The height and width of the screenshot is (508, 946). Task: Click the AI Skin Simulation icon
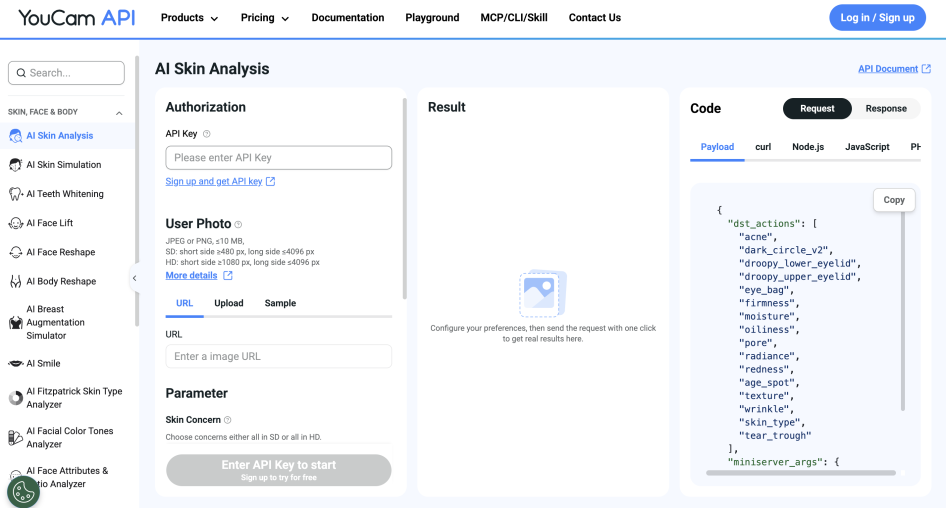16,165
